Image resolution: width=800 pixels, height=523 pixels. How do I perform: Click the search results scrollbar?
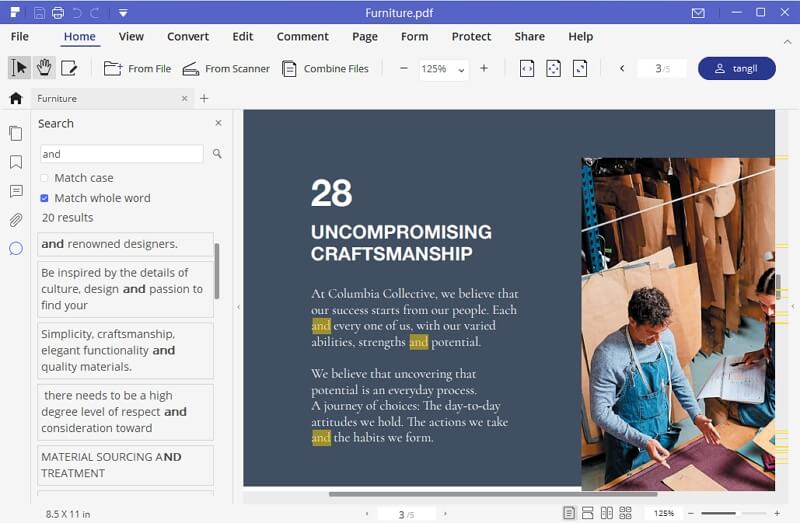(217, 270)
